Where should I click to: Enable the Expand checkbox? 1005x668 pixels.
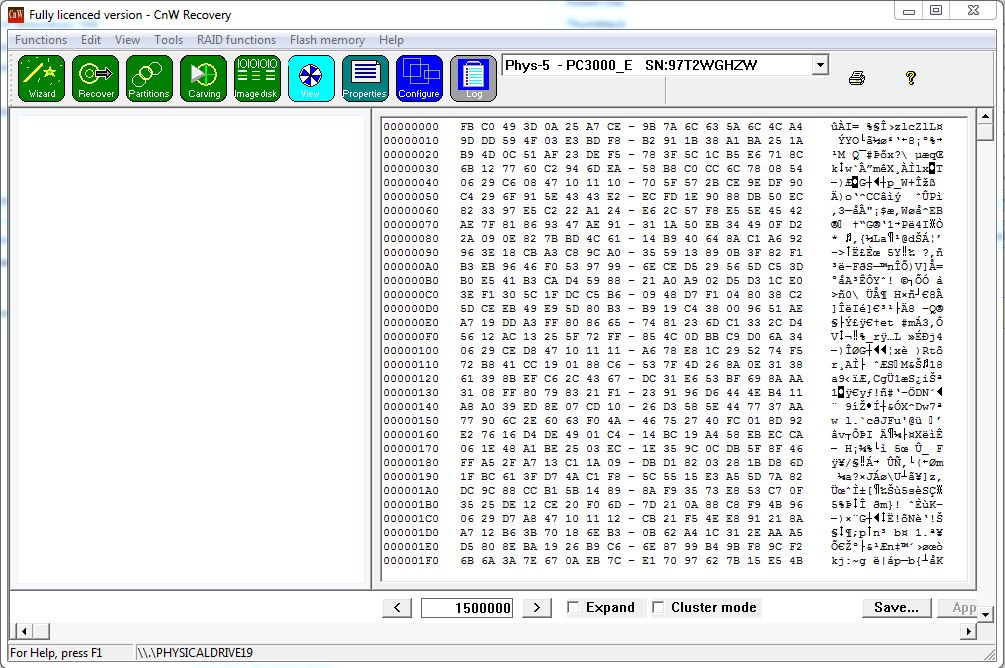coord(574,607)
